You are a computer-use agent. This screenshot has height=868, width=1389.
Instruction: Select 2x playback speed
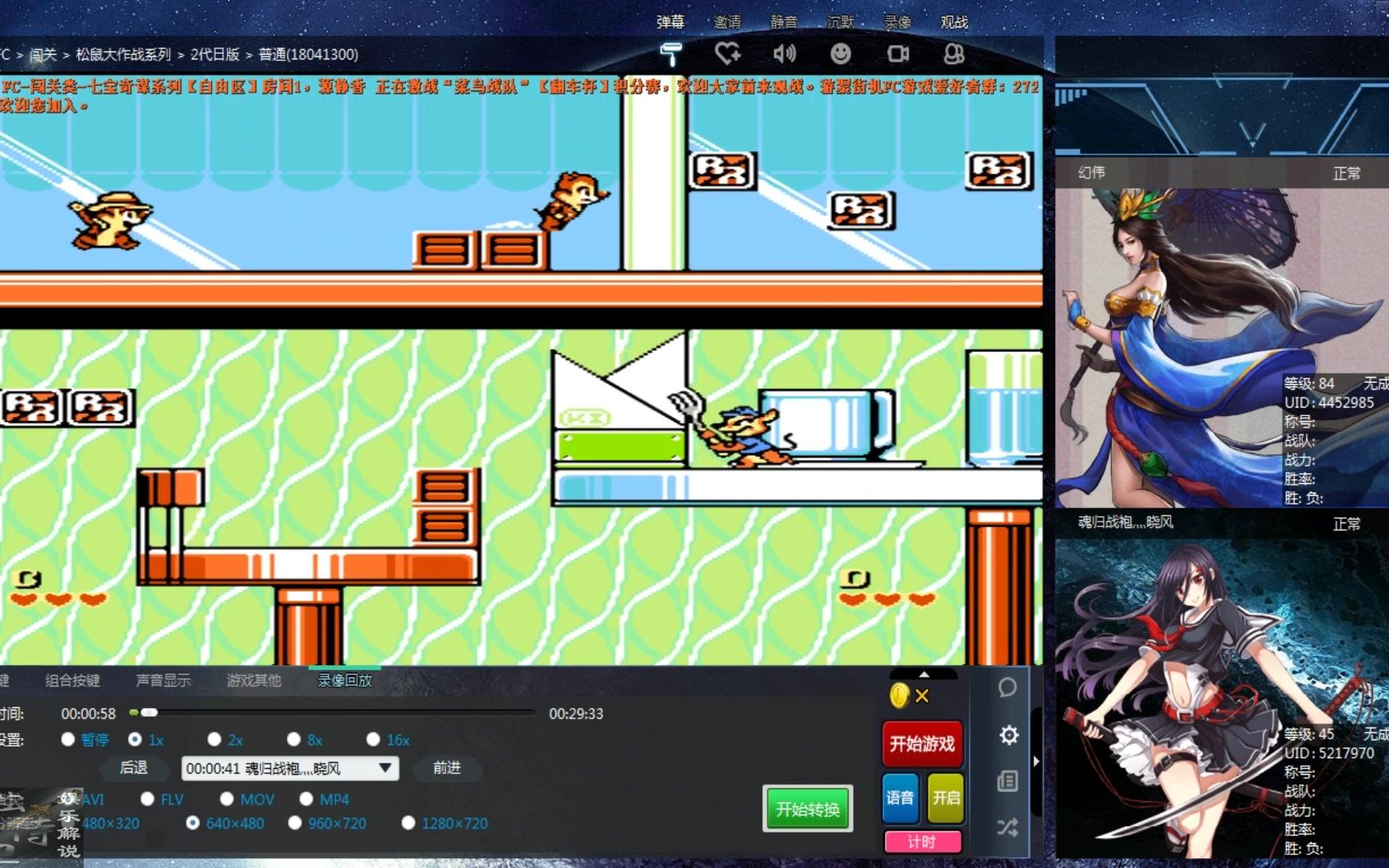(x=214, y=739)
